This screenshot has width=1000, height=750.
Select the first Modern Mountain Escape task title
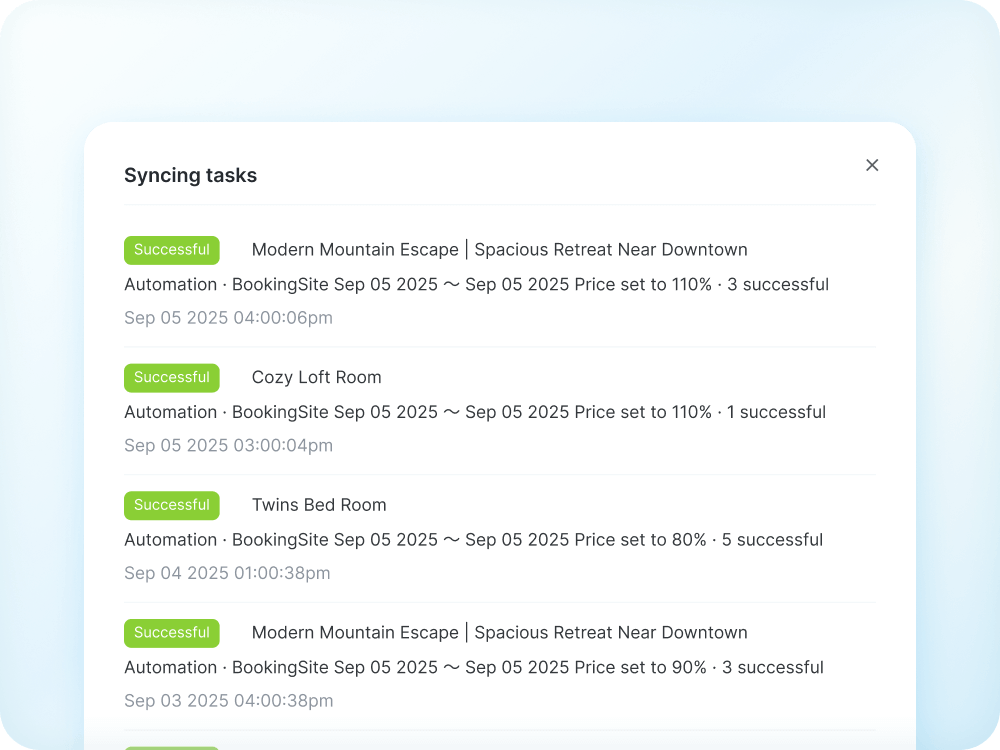click(x=501, y=249)
